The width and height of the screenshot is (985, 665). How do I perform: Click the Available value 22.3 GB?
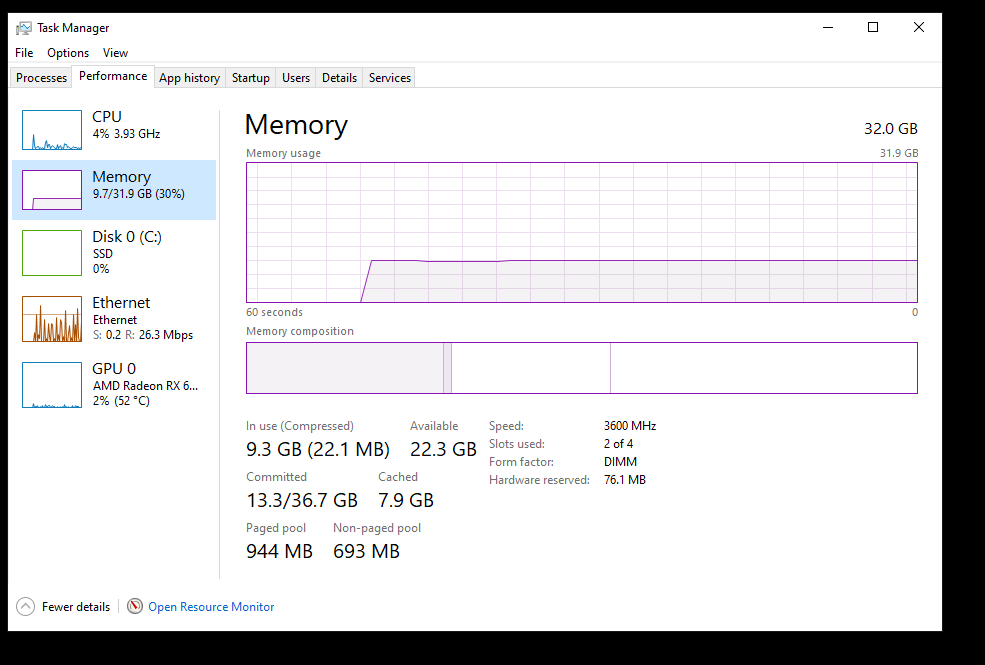point(444,450)
